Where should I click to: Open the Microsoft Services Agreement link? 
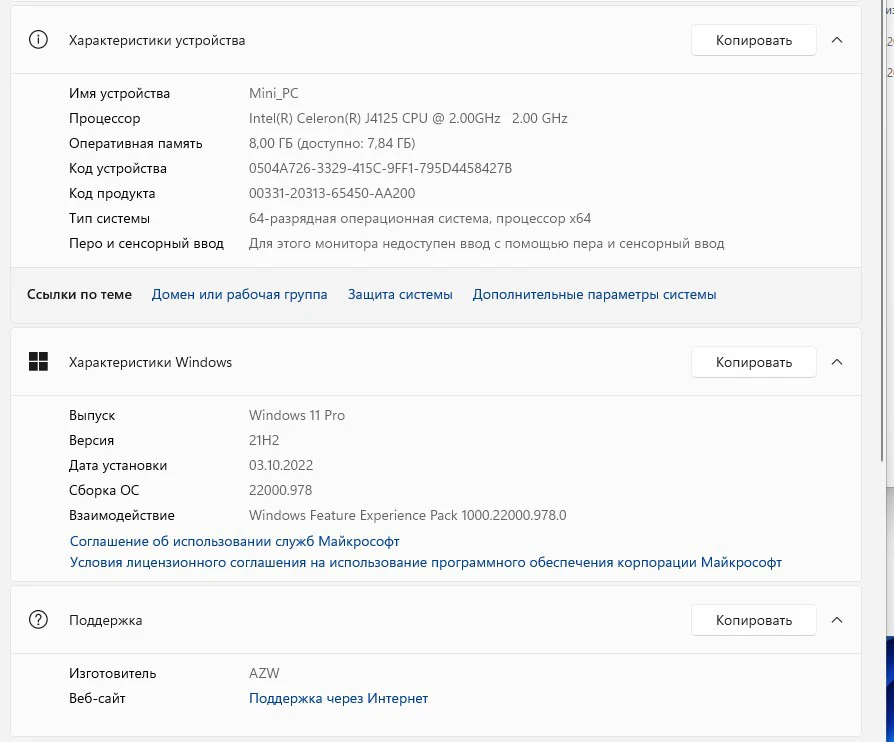[x=234, y=541]
